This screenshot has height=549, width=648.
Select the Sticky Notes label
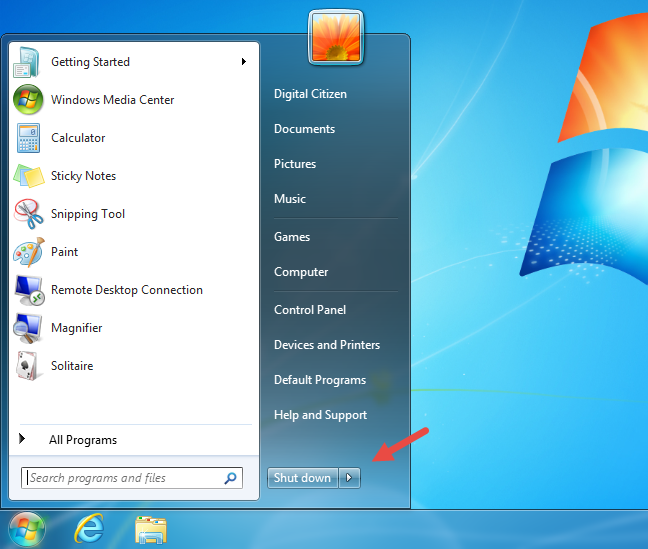tap(83, 176)
